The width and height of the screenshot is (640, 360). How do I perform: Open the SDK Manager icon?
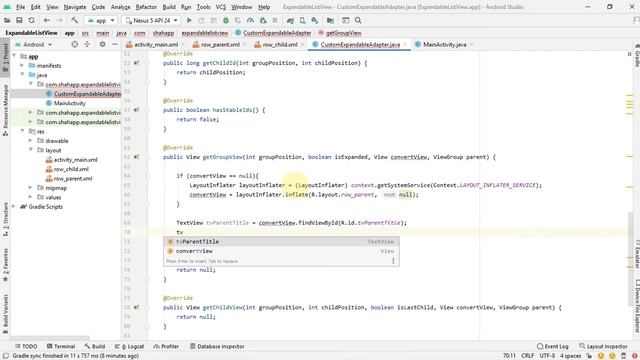[315, 20]
